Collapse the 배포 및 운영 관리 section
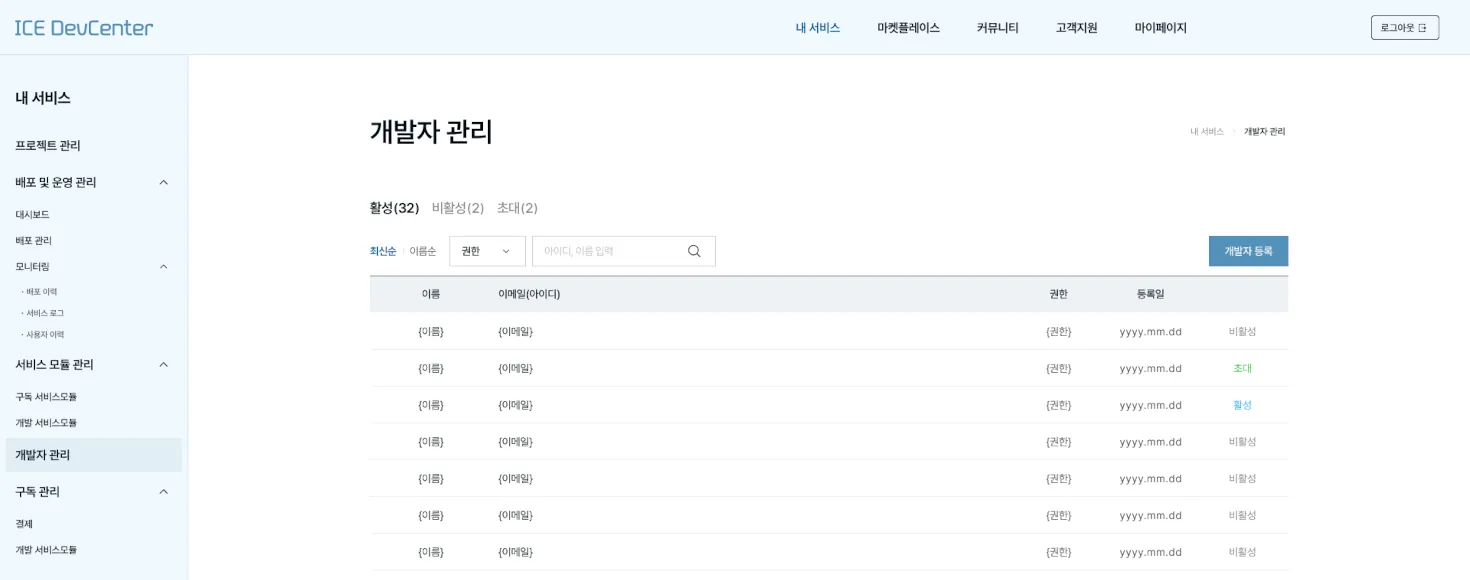 (x=163, y=182)
